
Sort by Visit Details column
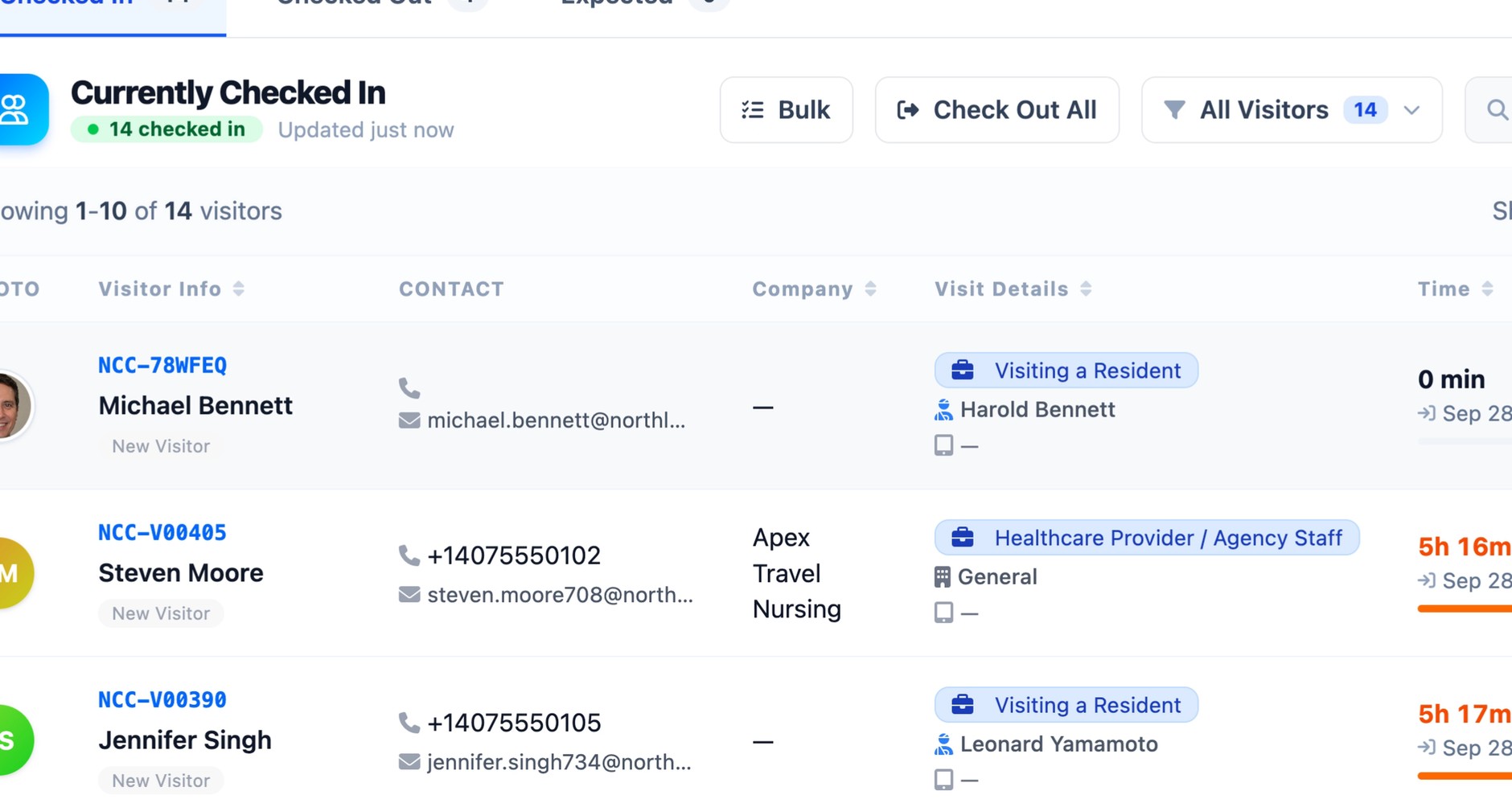coord(1013,289)
